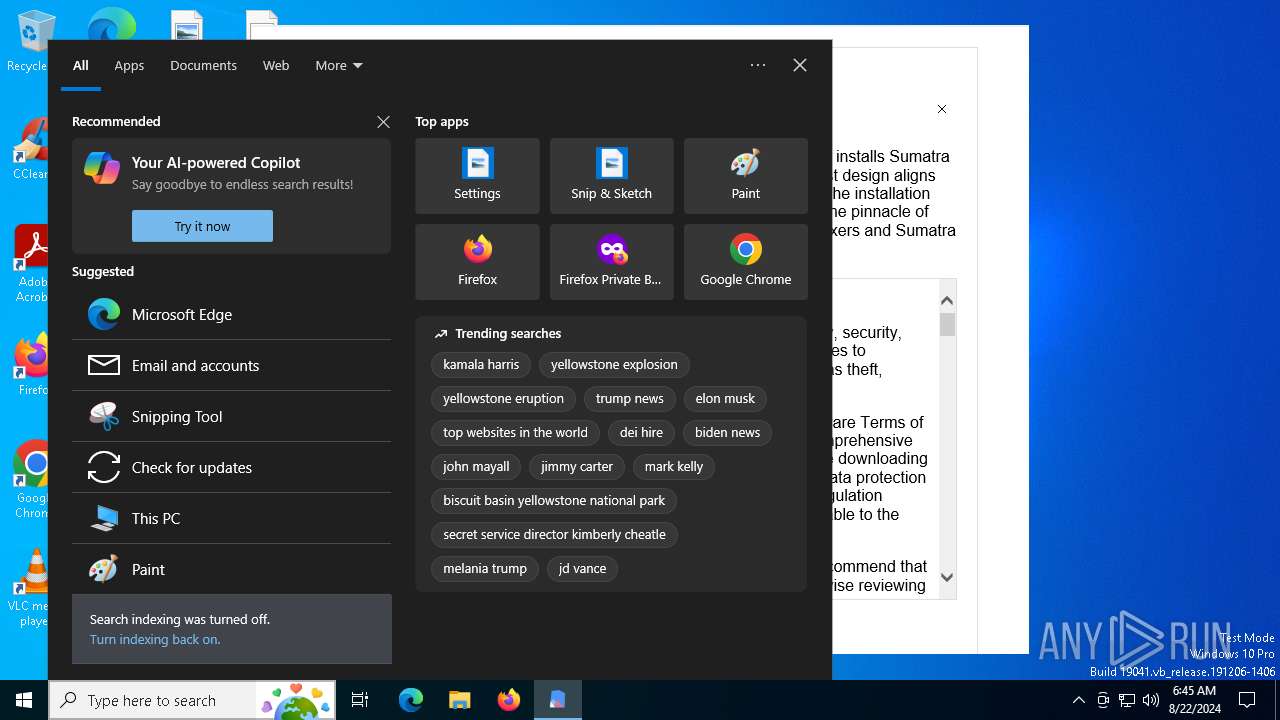The image size is (1280, 720).
Task: Open Email and accounts suggestion
Action: [231, 365]
